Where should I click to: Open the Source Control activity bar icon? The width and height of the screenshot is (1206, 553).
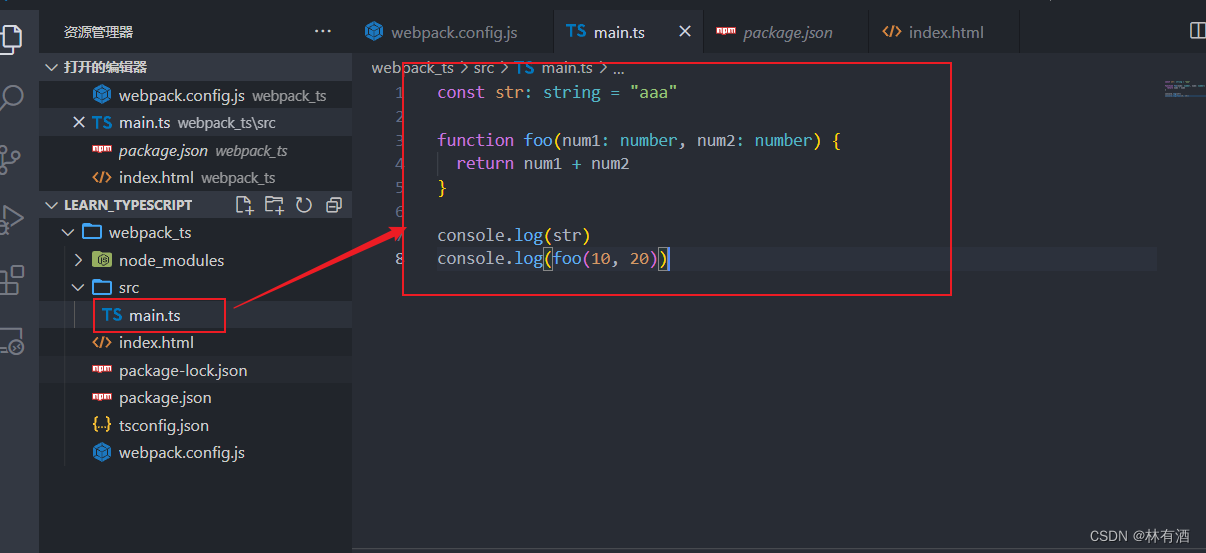click(10, 159)
